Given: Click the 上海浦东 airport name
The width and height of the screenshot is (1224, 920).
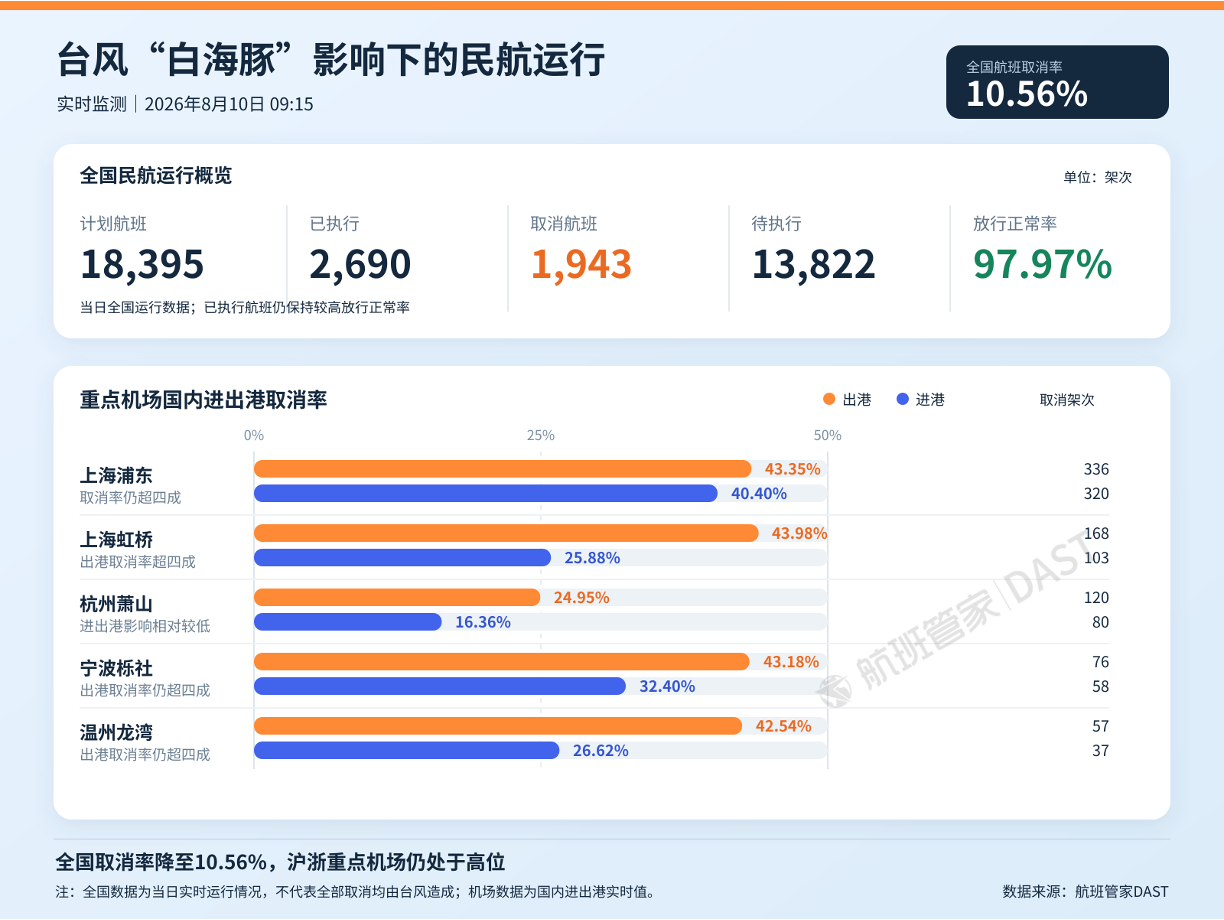Looking at the screenshot, I should (x=116, y=476).
